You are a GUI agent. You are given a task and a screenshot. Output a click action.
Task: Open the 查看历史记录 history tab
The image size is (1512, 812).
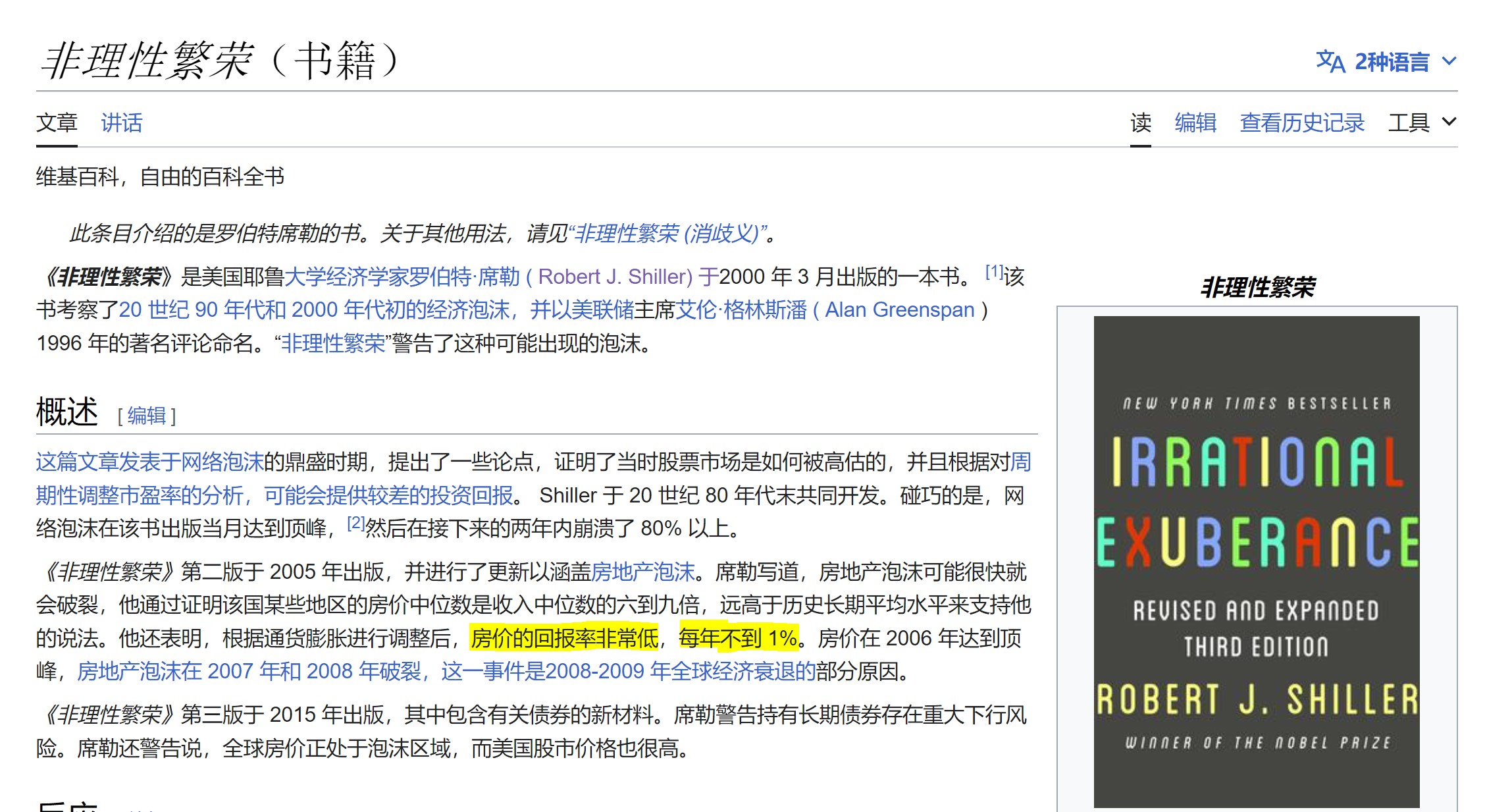tap(1302, 122)
